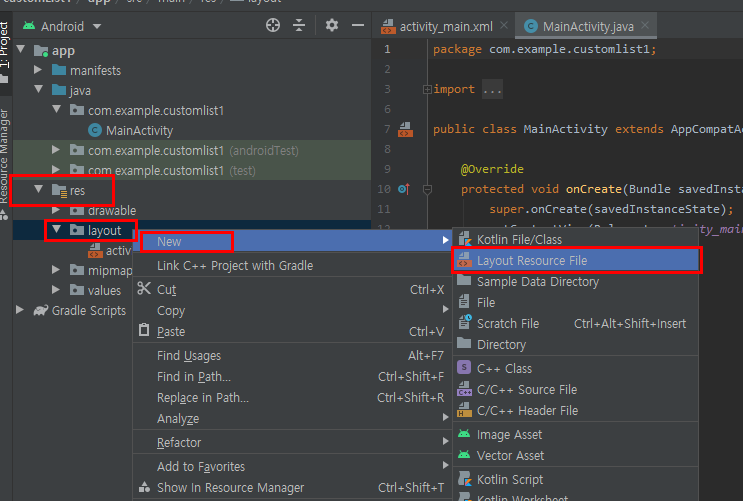
Task: Open Add to Favorites submenu
Action: click(x=292, y=466)
